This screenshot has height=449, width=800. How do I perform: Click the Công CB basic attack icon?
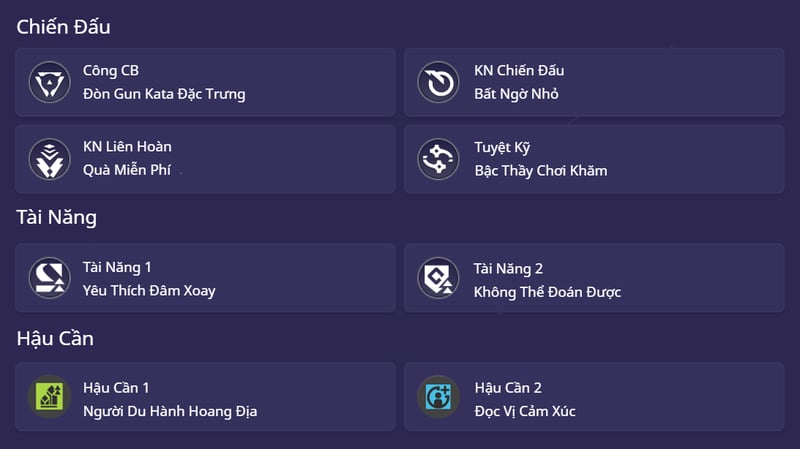46,81
